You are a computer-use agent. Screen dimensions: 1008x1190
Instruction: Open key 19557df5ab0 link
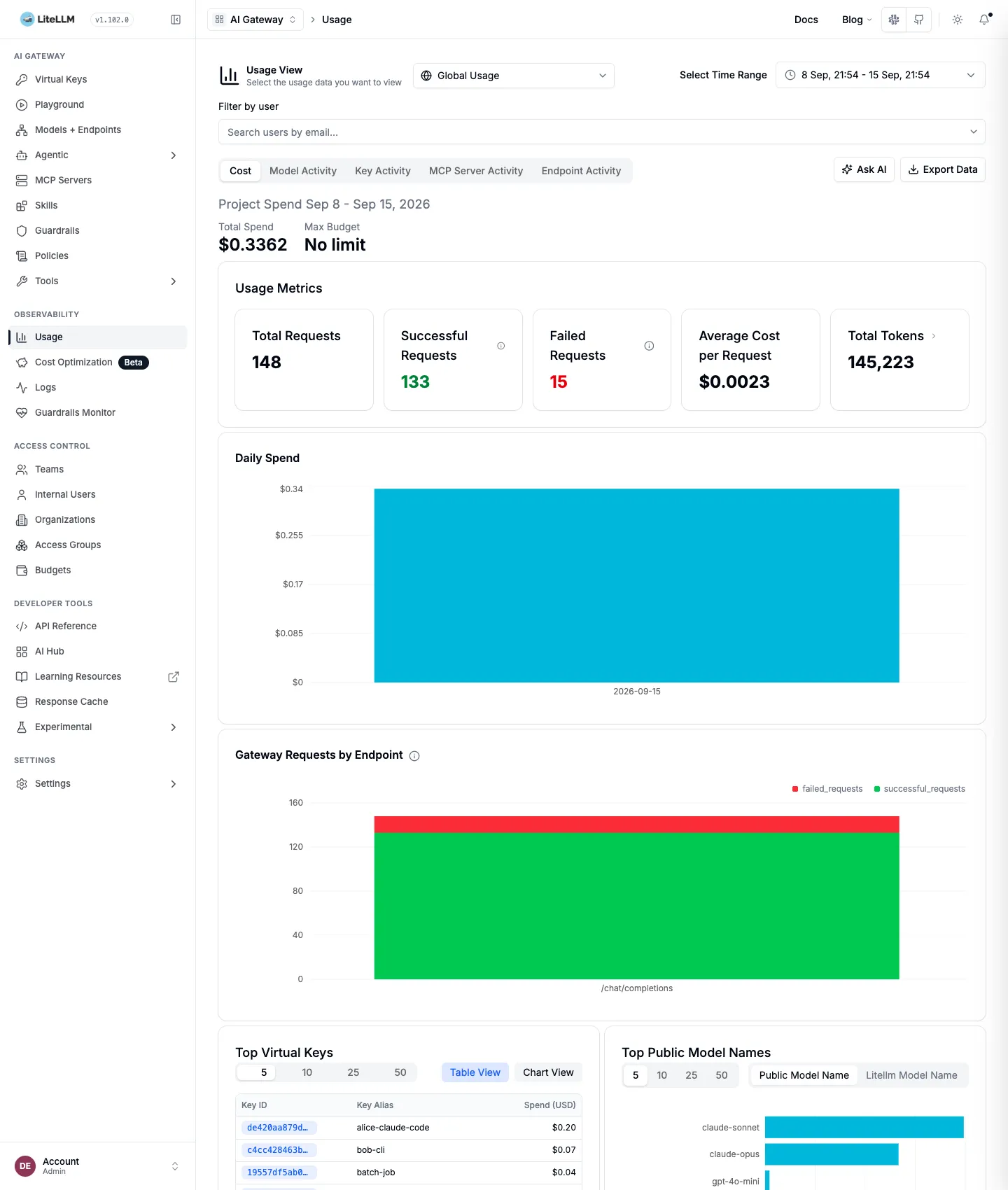[279, 1172]
